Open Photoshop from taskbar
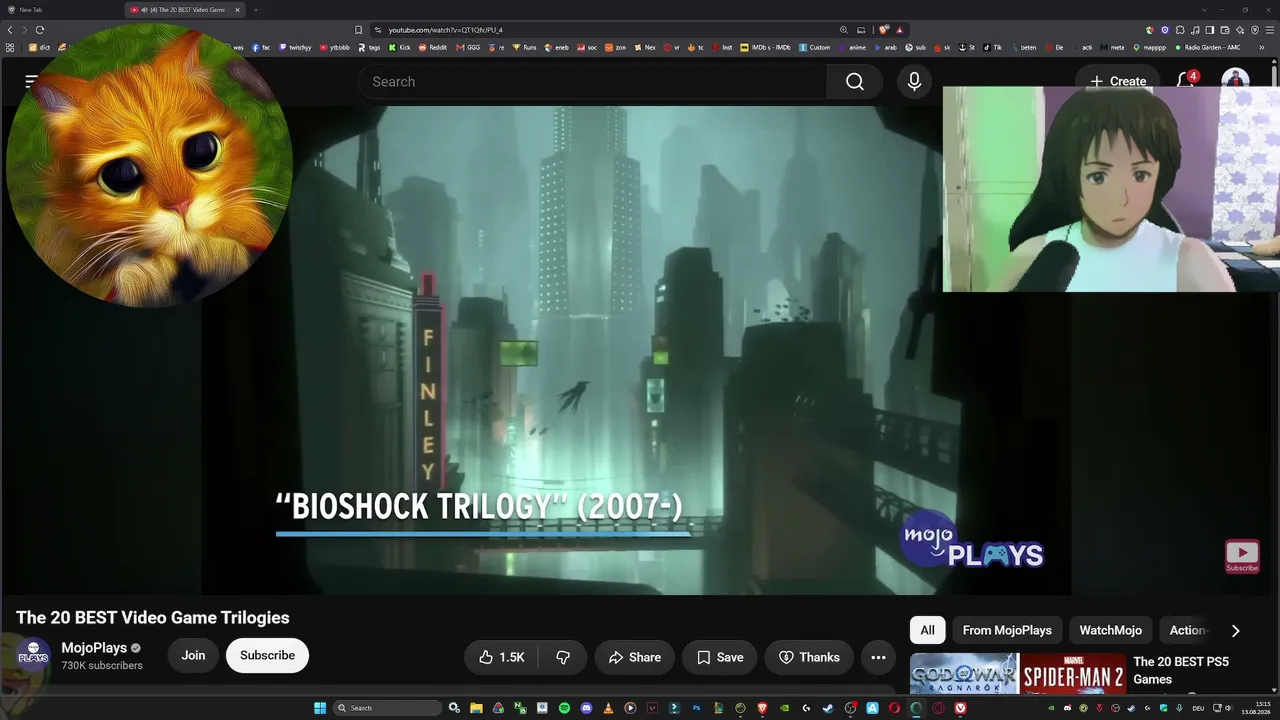1280x720 pixels. [696, 708]
